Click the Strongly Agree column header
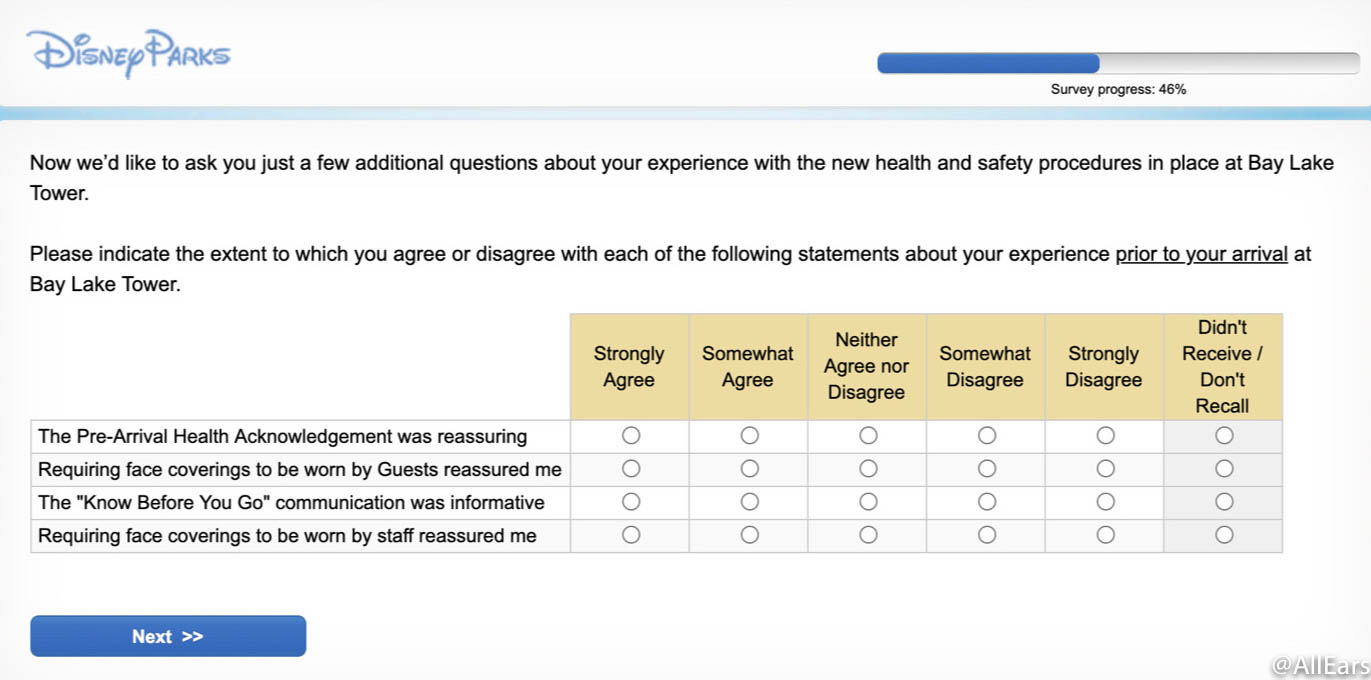1371x680 pixels. click(x=629, y=367)
